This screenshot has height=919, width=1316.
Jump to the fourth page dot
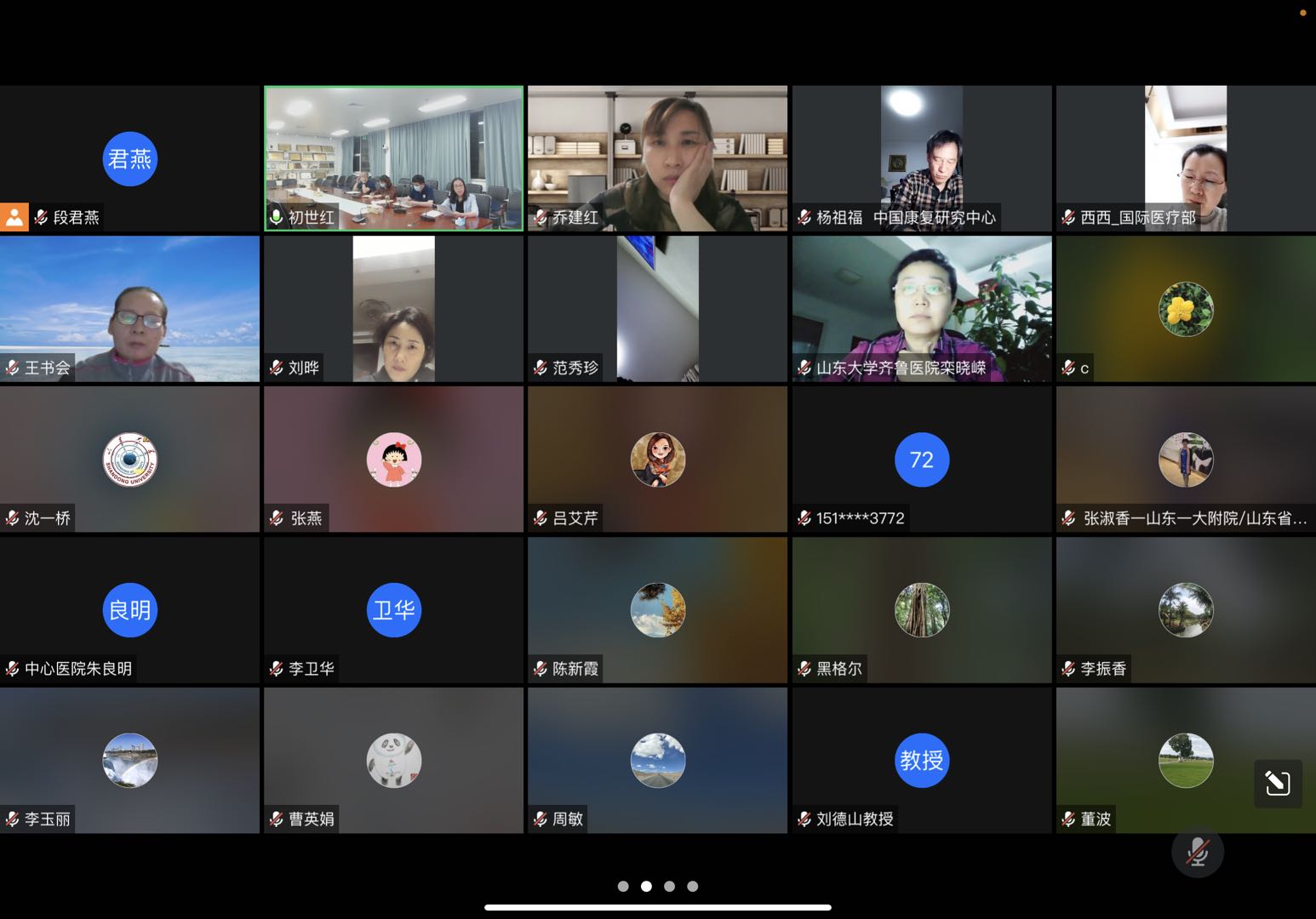click(693, 887)
